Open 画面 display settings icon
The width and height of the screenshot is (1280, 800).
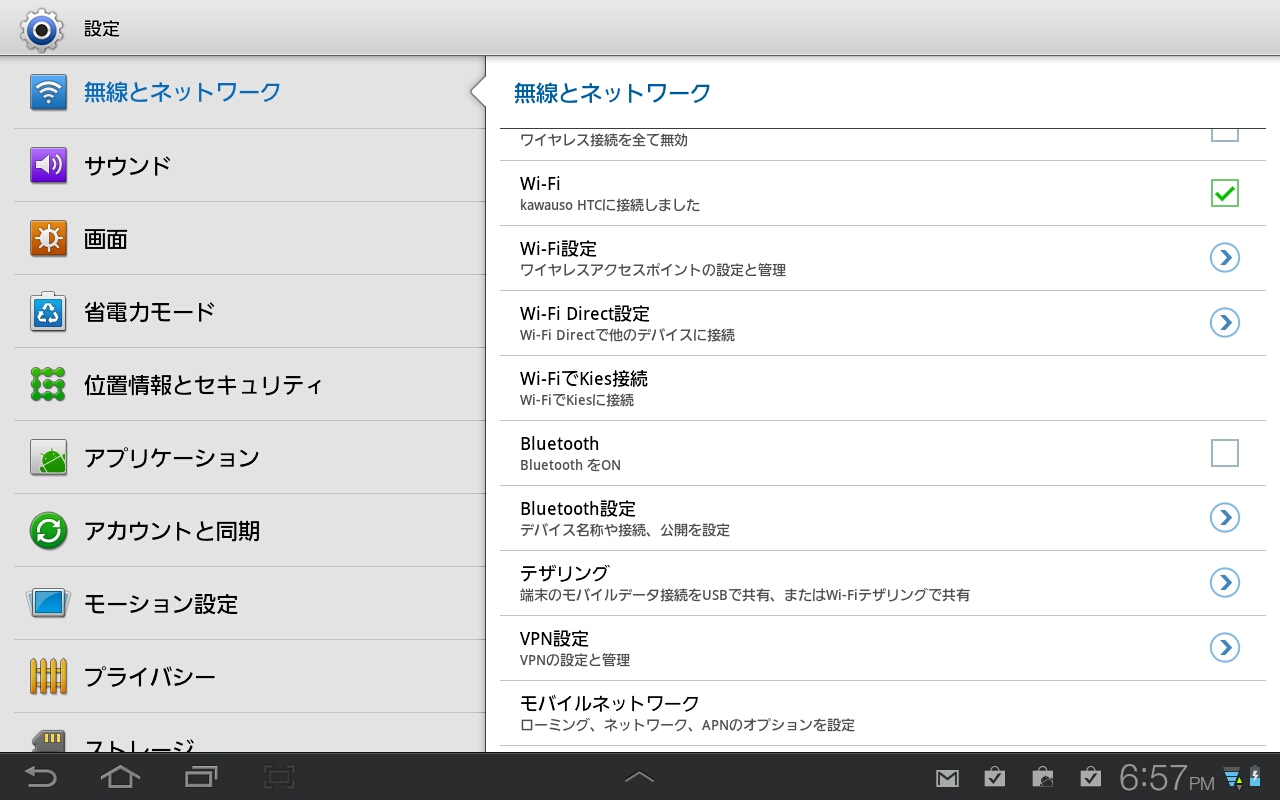48,239
